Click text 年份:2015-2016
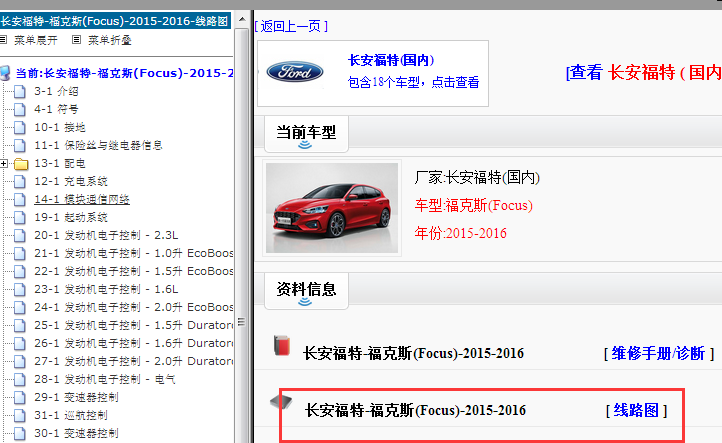 click(460, 233)
